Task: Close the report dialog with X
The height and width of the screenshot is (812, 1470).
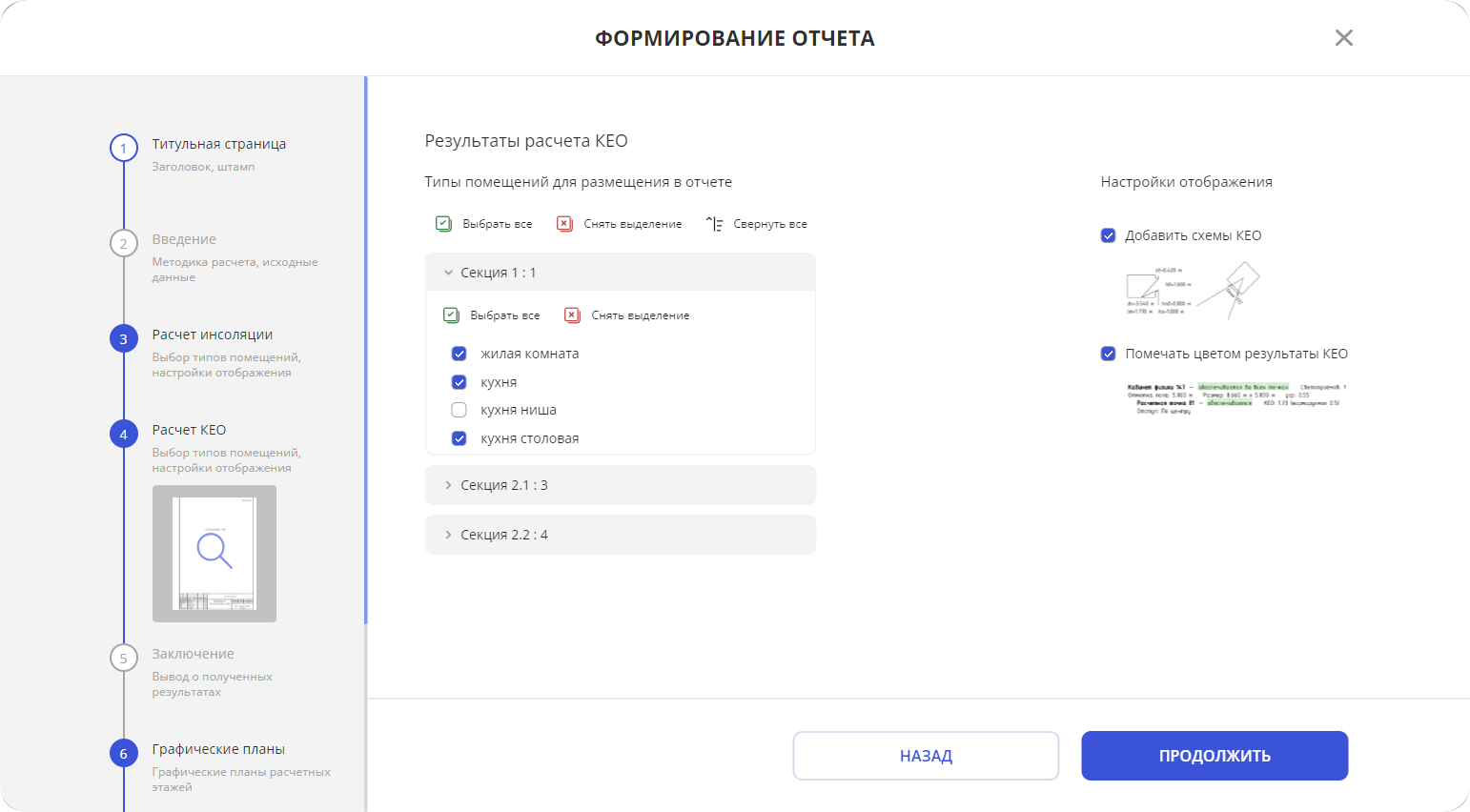Action: (x=1344, y=38)
